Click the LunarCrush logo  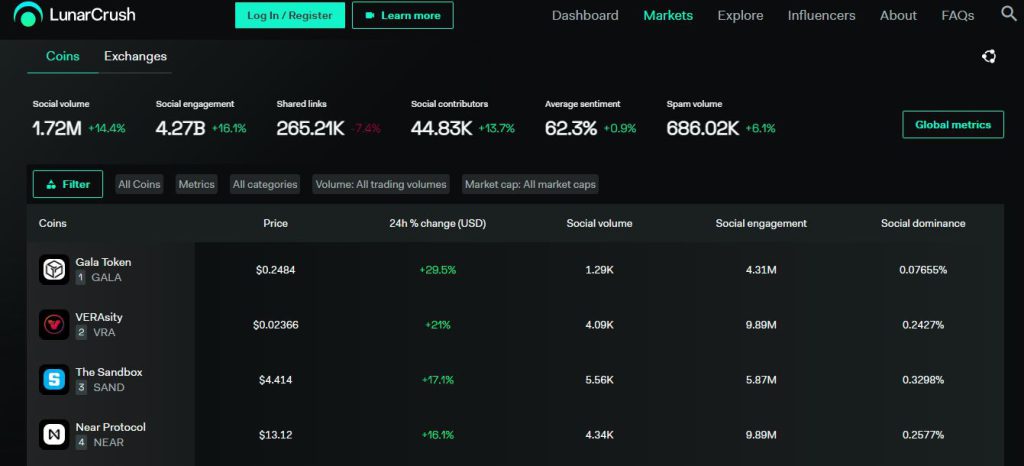[x=74, y=14]
